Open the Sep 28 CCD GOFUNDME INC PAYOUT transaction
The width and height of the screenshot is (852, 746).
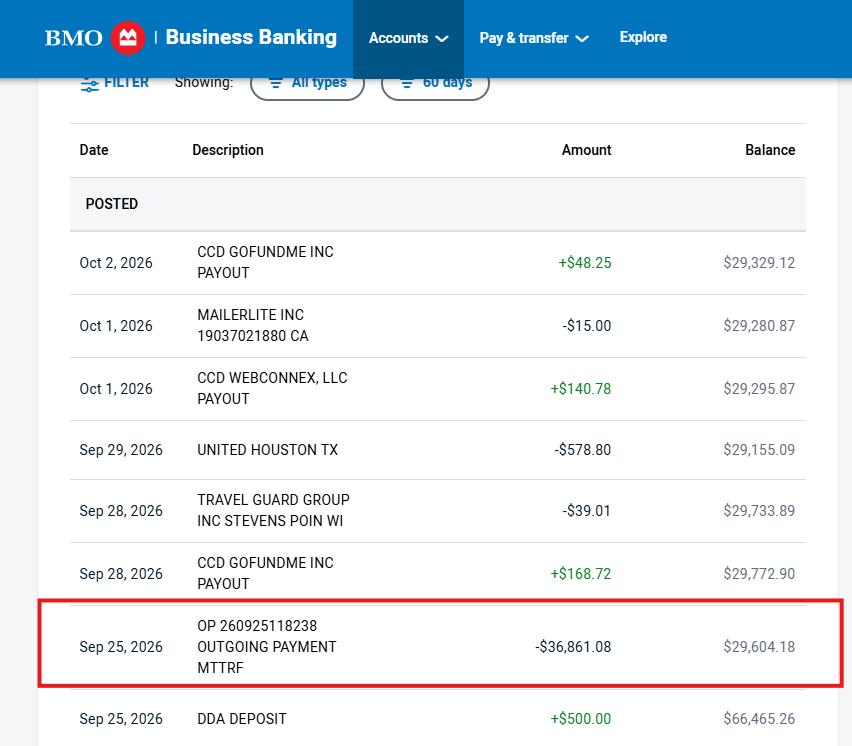[x=438, y=574]
